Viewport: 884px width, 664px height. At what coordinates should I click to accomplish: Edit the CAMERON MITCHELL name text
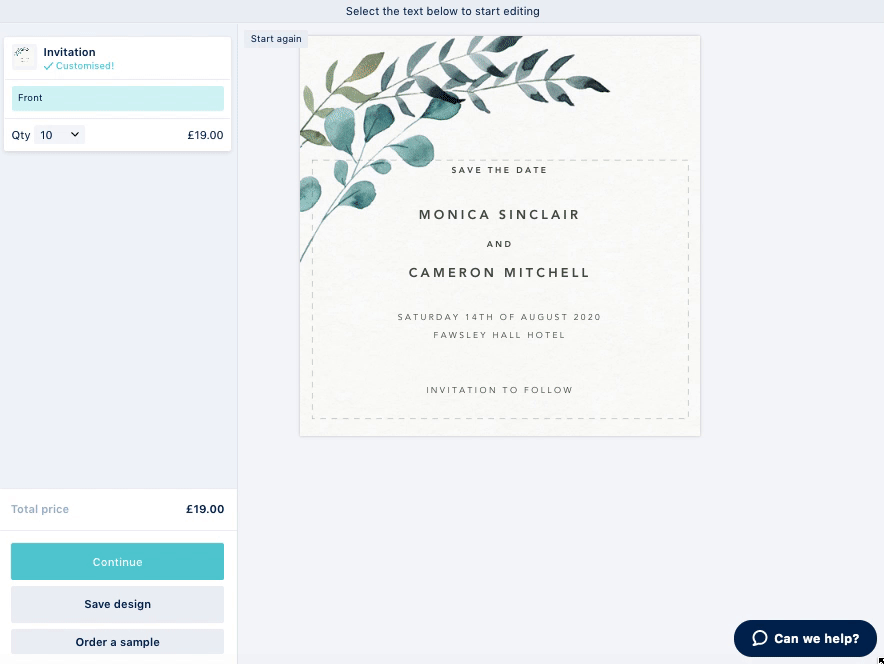(499, 273)
